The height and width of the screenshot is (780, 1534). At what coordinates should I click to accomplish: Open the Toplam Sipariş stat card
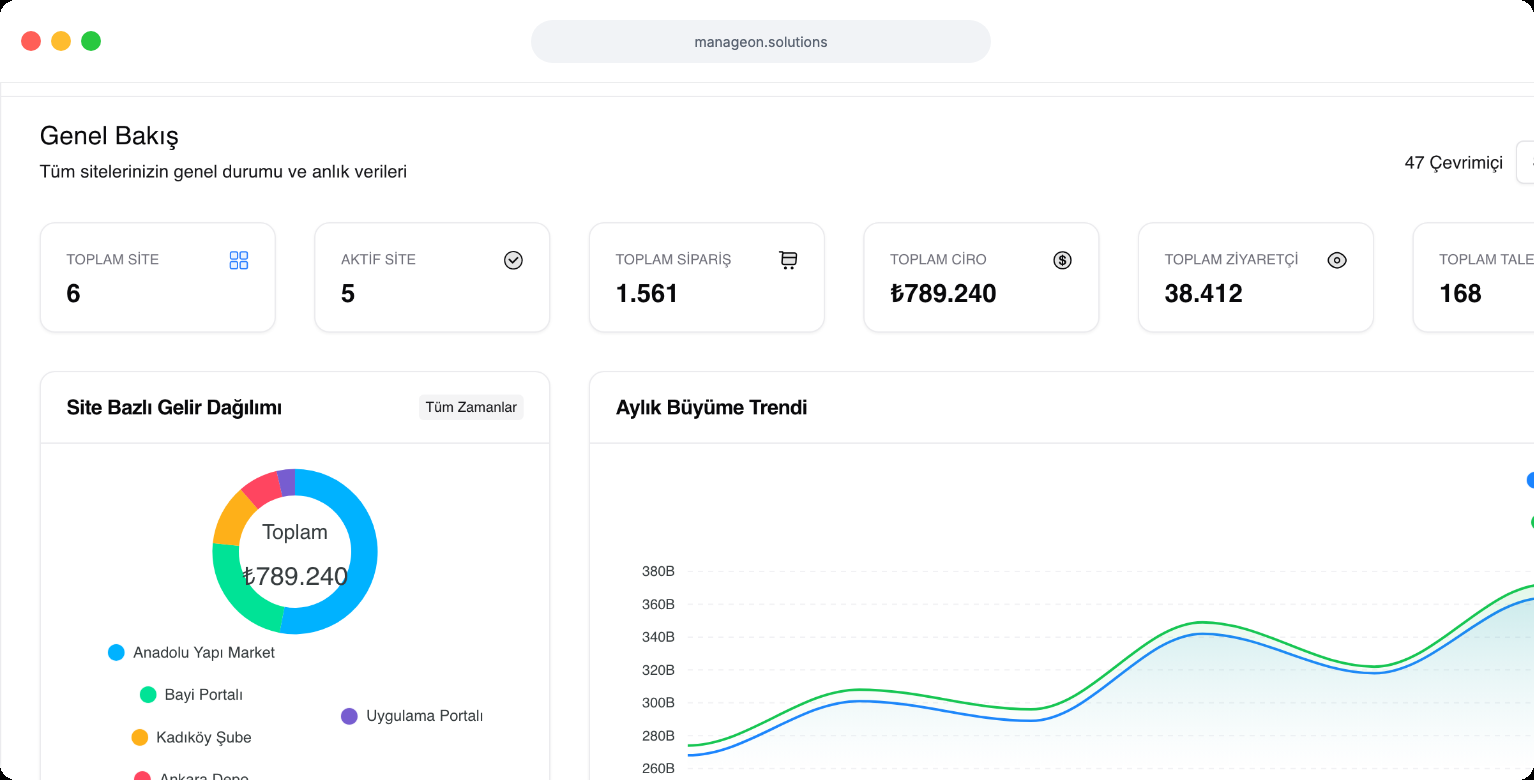pos(707,278)
